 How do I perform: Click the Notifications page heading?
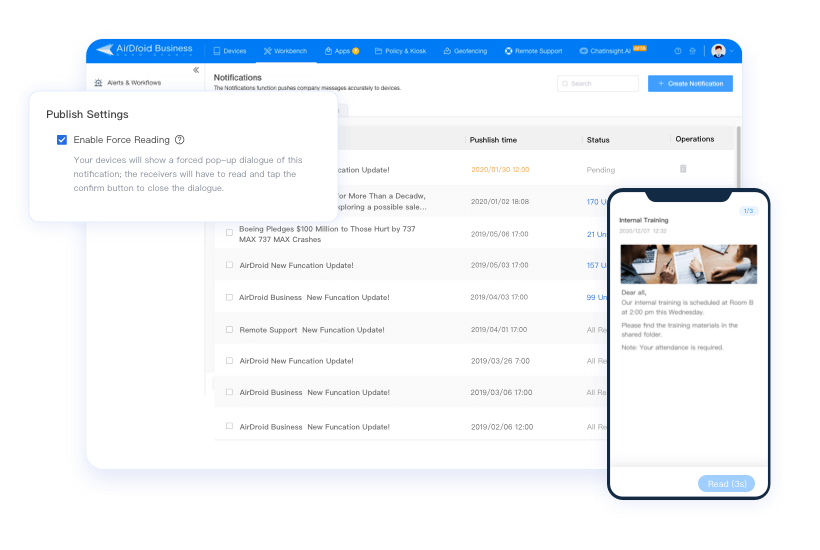[x=237, y=77]
